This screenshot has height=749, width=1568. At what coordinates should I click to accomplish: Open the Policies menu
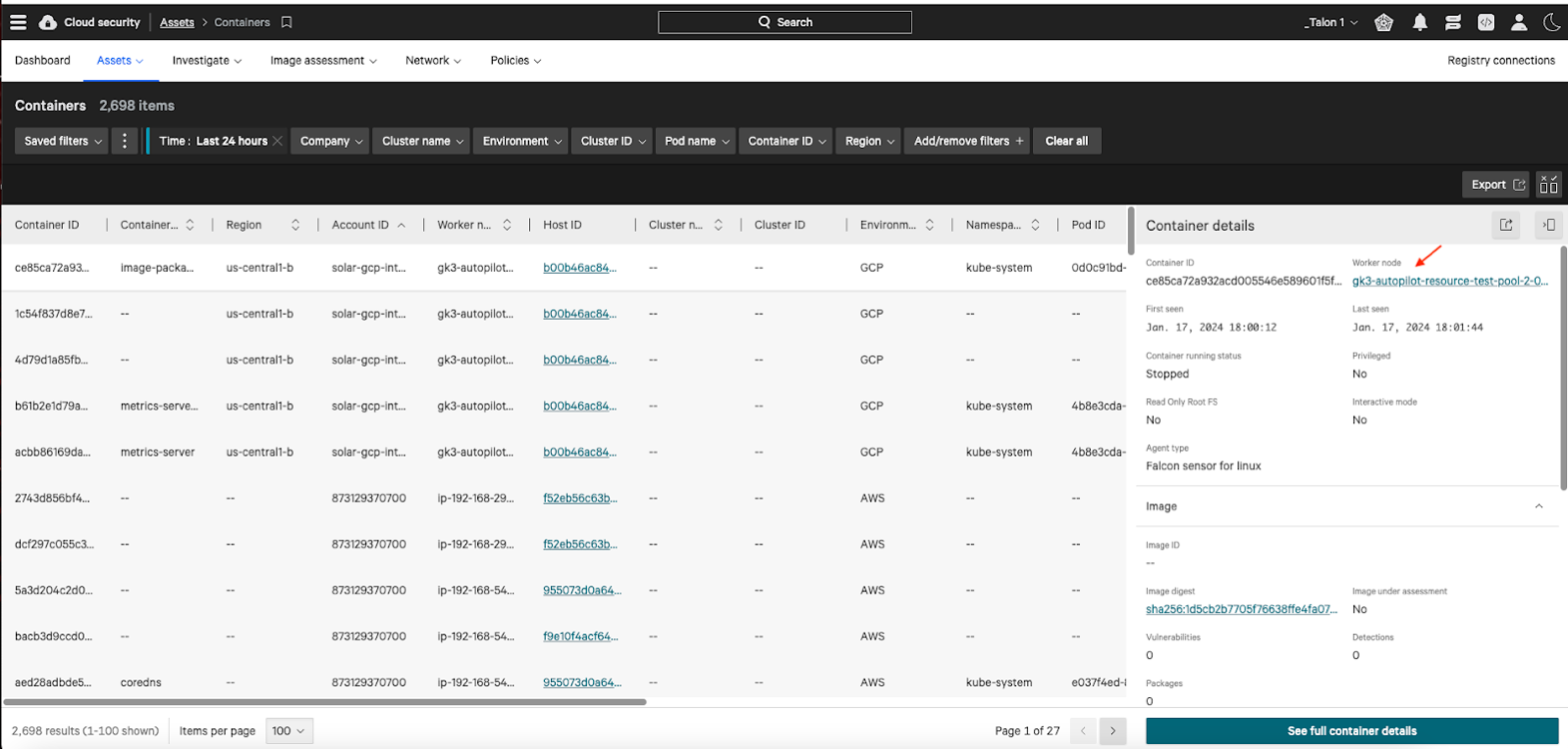point(516,61)
